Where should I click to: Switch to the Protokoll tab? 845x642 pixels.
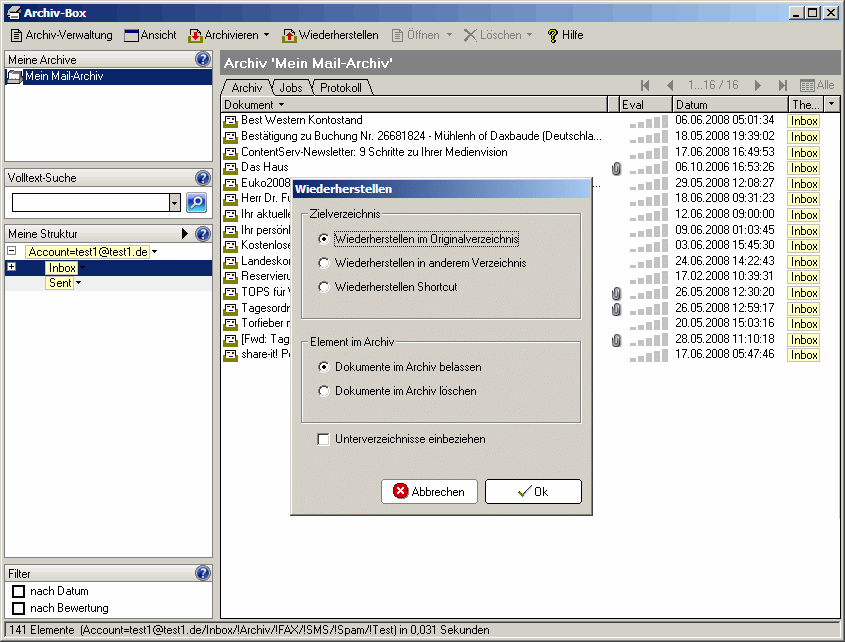click(x=341, y=88)
